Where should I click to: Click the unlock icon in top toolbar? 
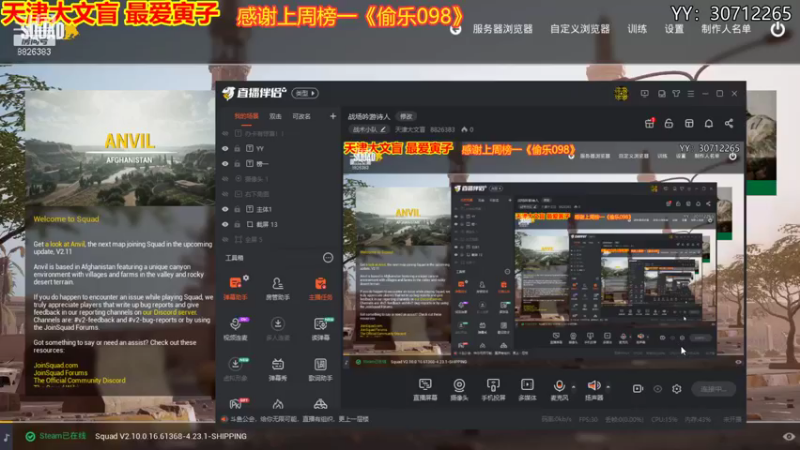(x=669, y=123)
